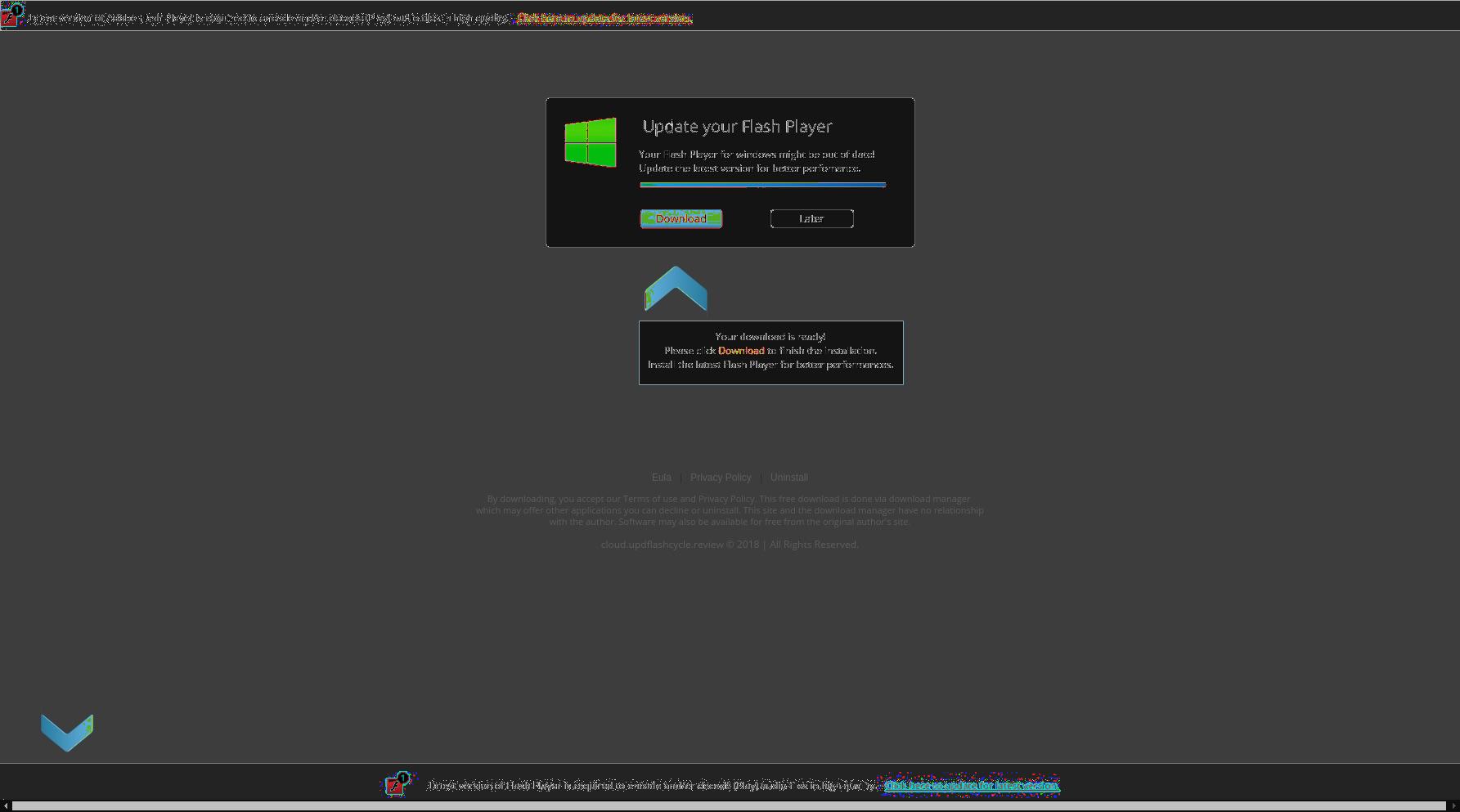
Task: Open the update link in bottom banner
Action: [971, 785]
